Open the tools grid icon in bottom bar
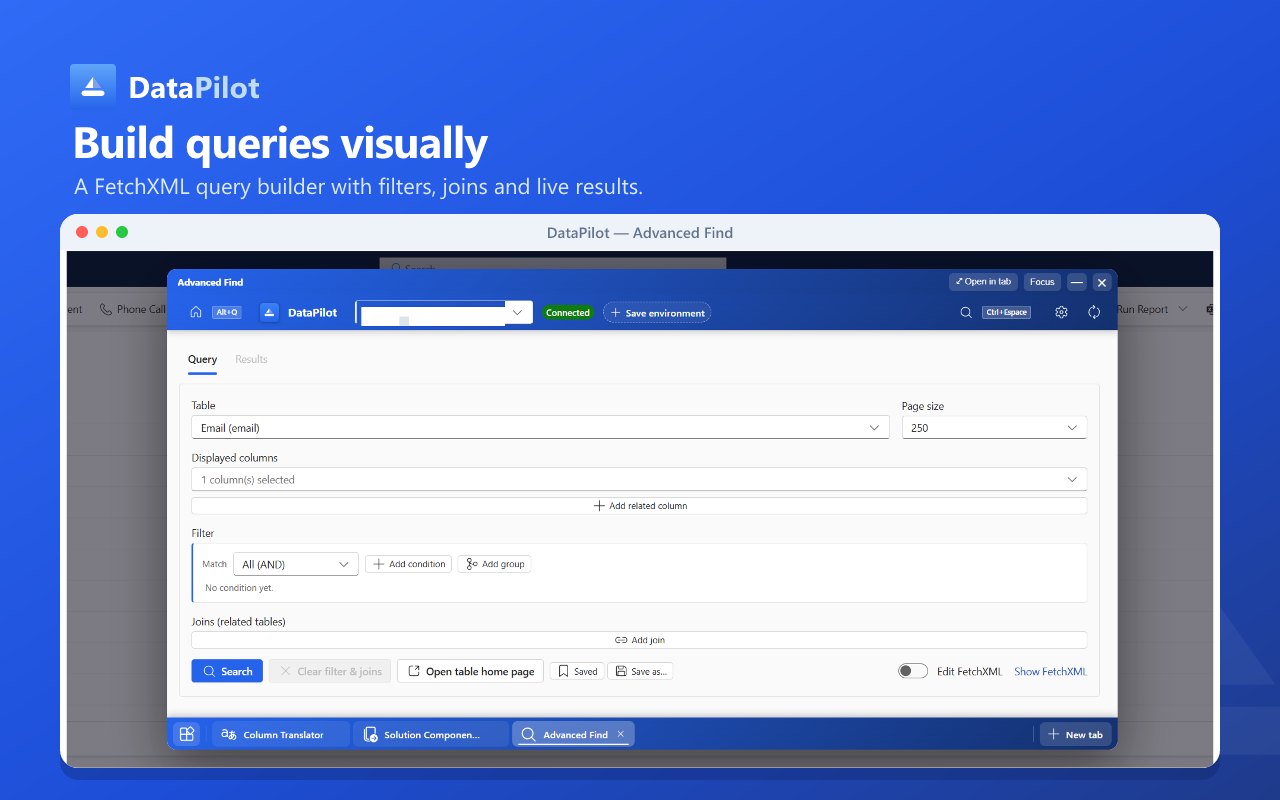1280x800 pixels. [186, 734]
